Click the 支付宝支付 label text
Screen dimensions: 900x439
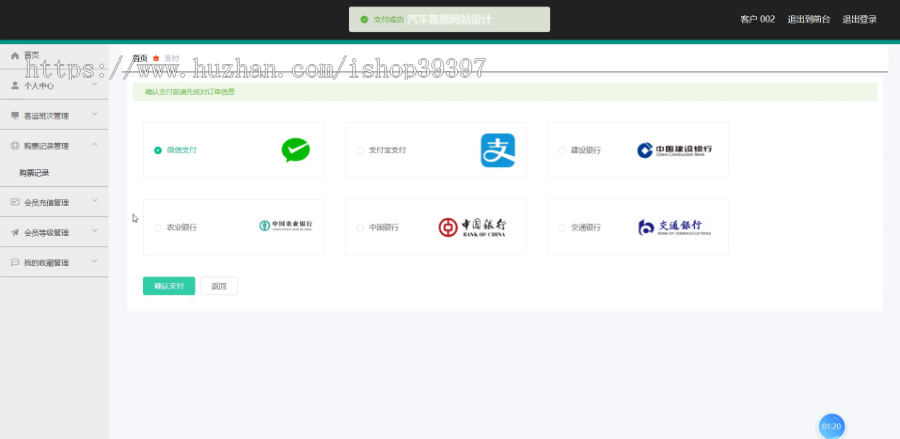coord(387,150)
